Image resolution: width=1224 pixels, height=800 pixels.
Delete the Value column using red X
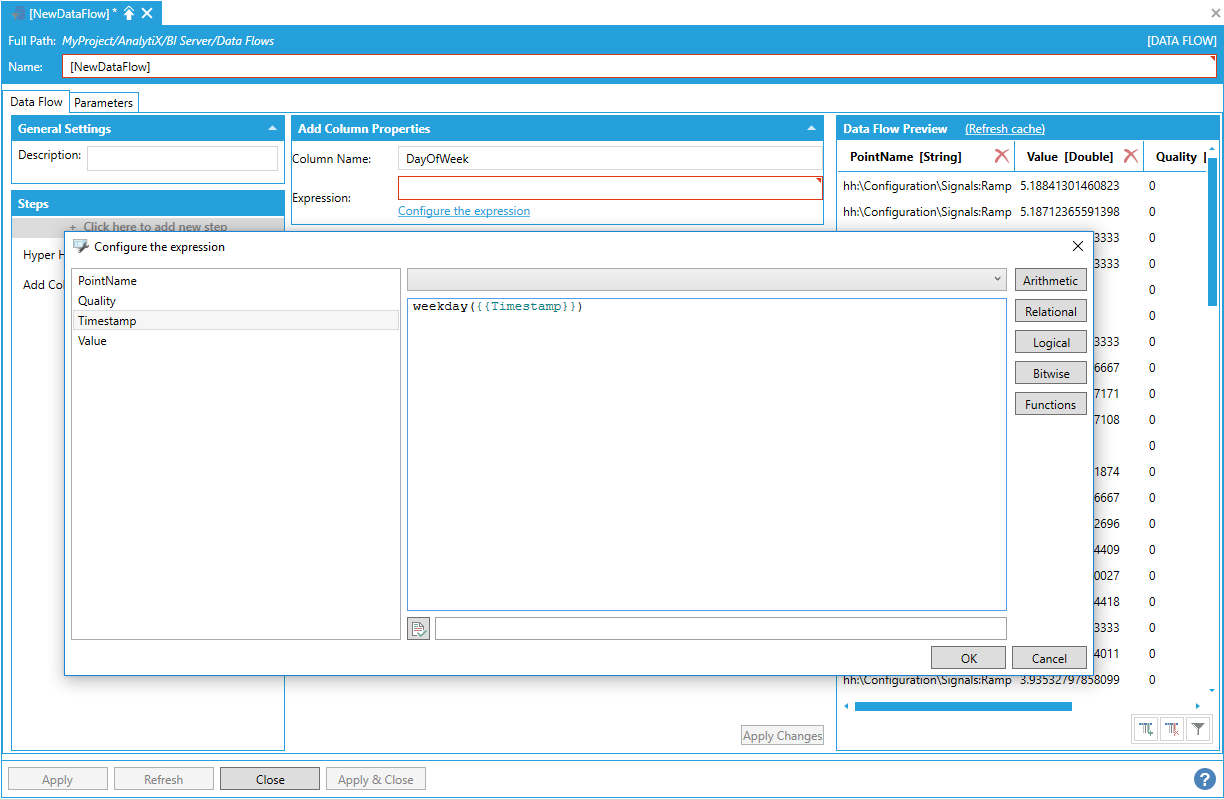(1130, 156)
